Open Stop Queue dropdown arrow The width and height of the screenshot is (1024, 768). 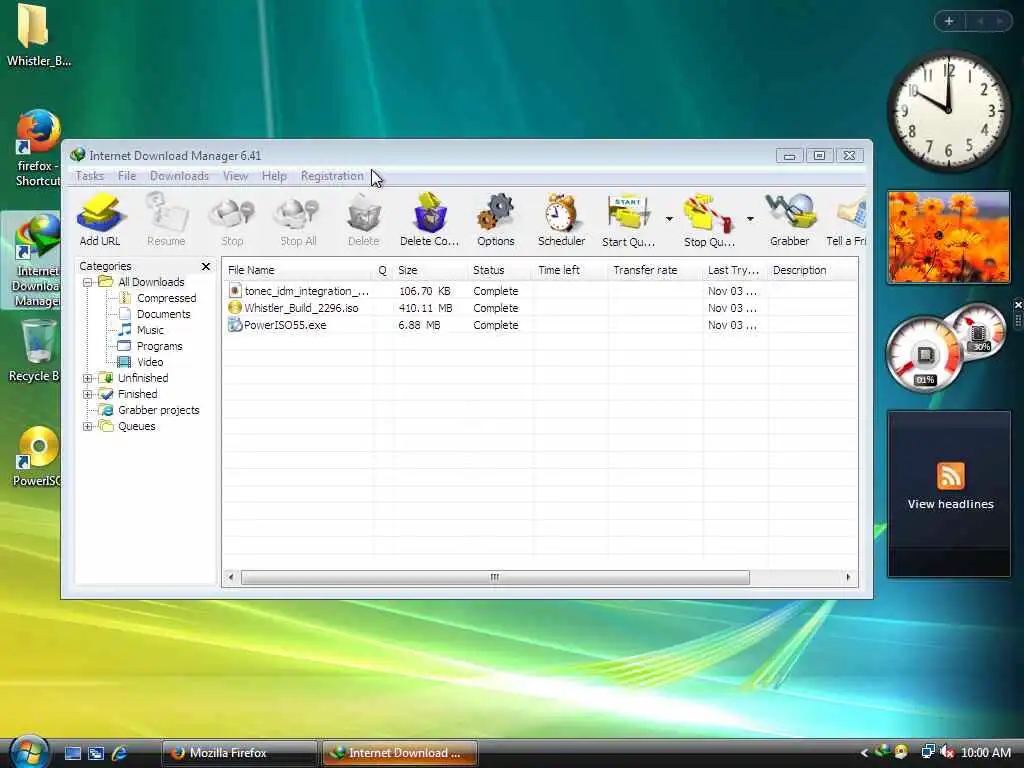point(750,219)
